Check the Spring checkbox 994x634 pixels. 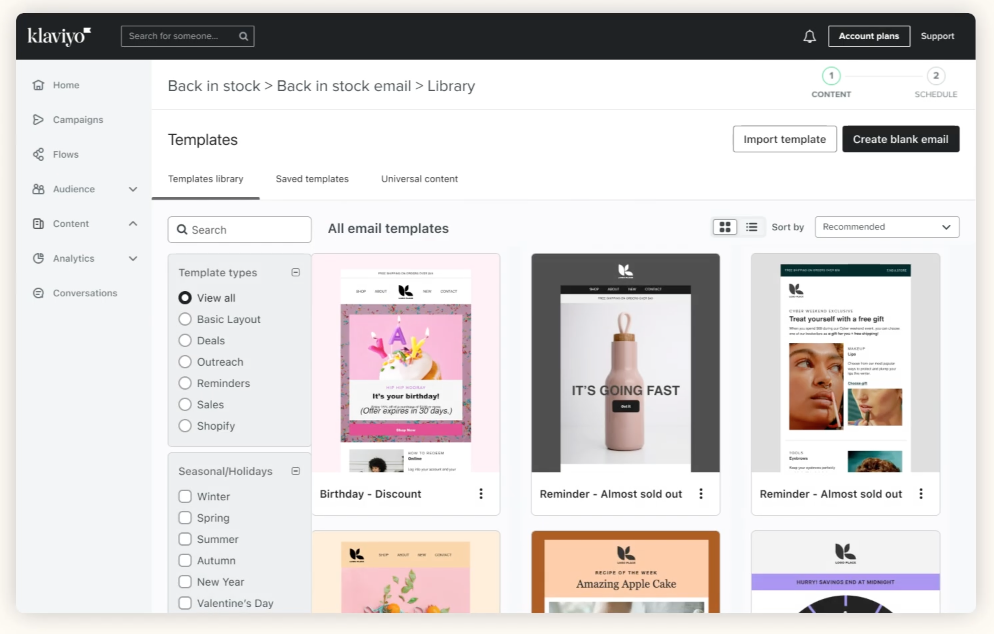tap(185, 518)
